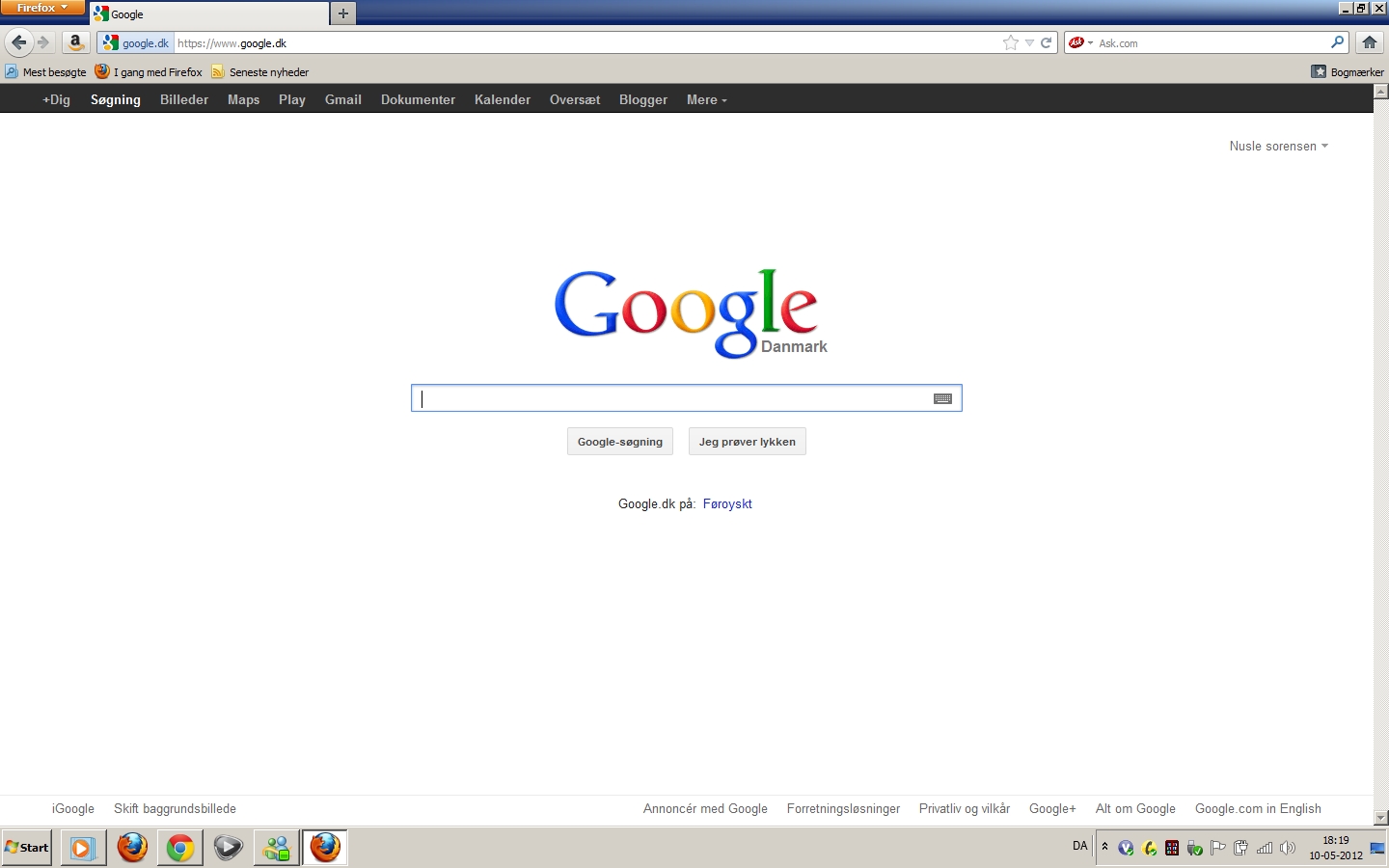
Task: Open the first Firefox taskbar icon
Action: (132, 848)
